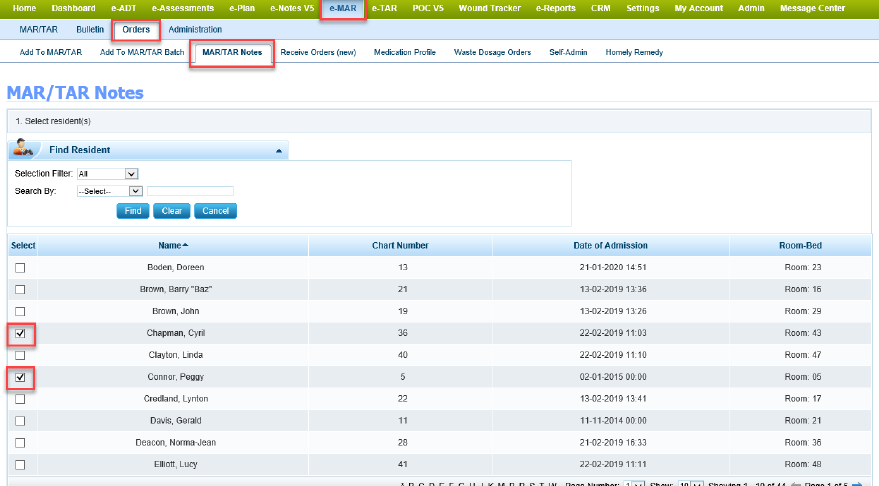Tick the checkbox for Davis, Gerald
This screenshot has height=486, width=879.
(x=20, y=420)
